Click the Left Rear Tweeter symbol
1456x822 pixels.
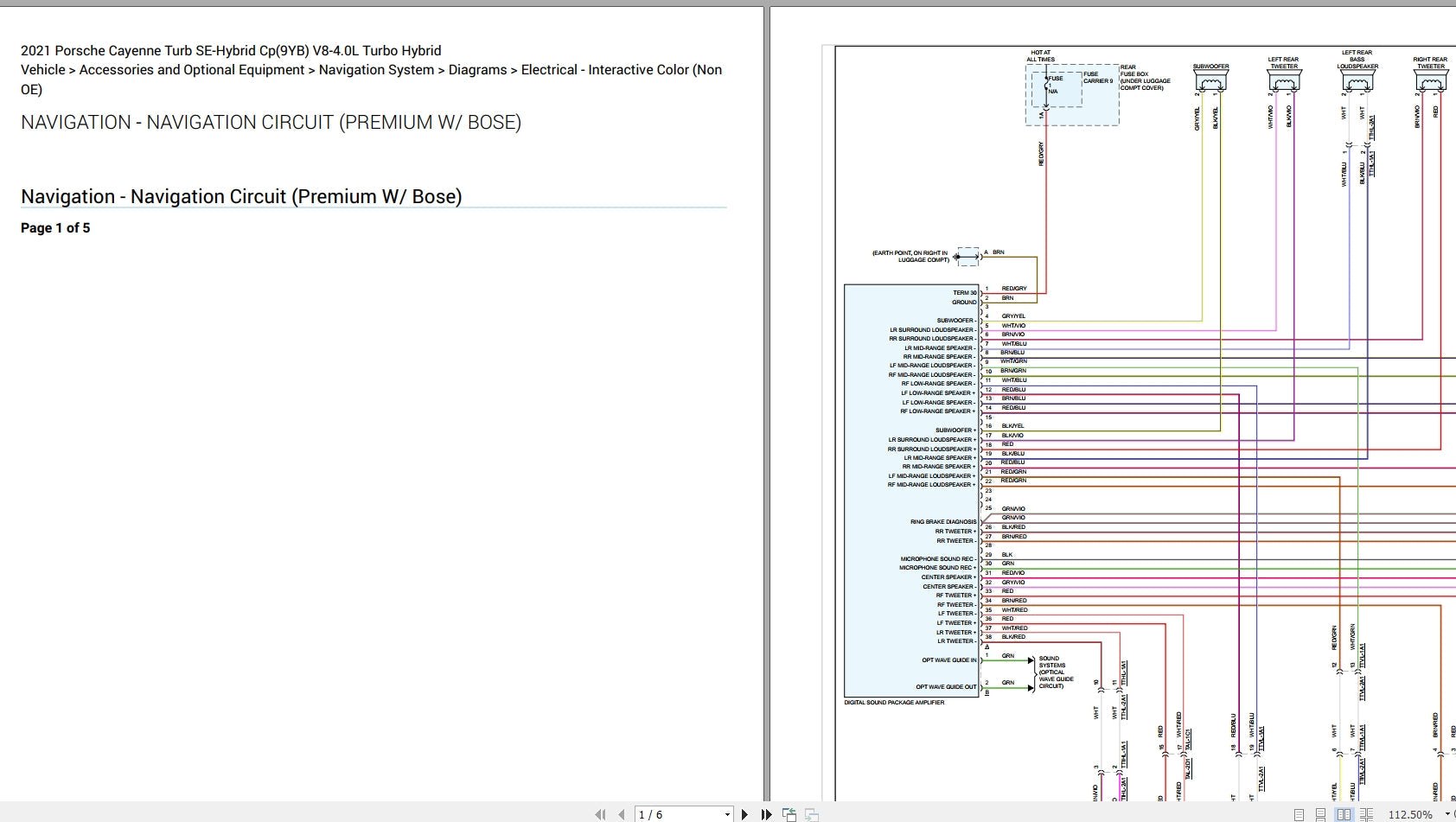pos(1283,82)
